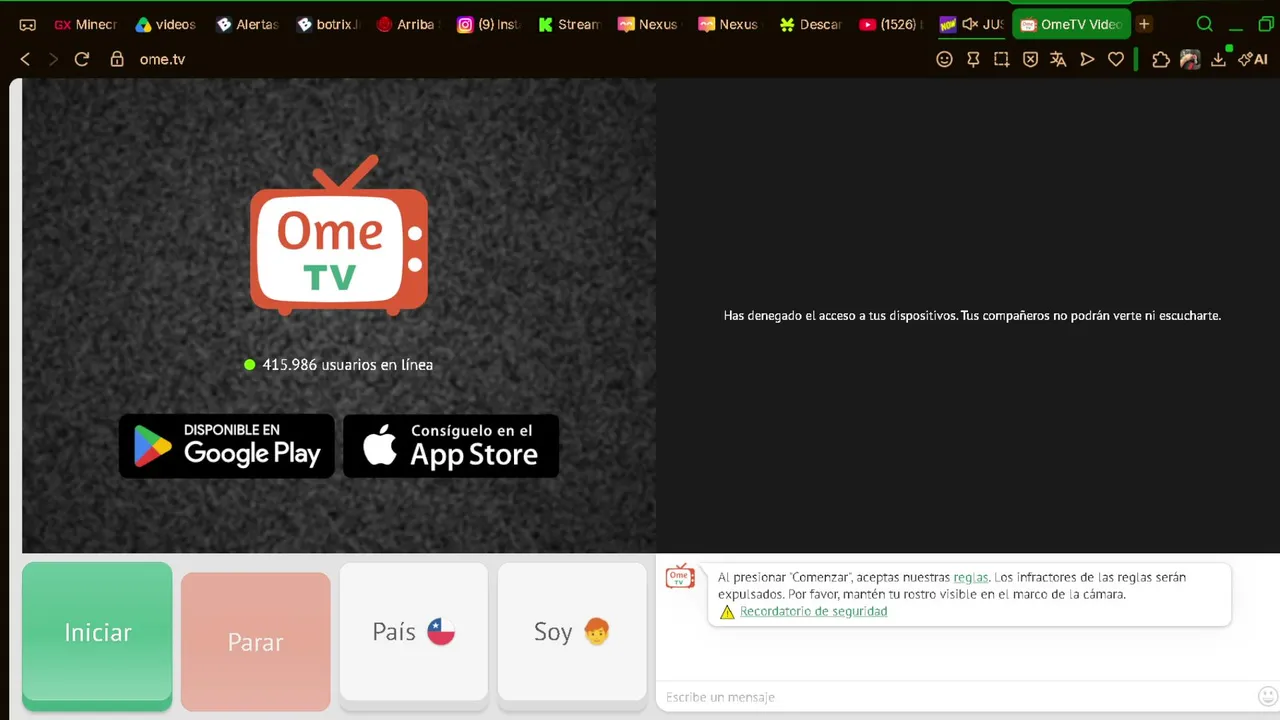
Task: Open the emoji picker in the message box
Action: click(1267, 696)
